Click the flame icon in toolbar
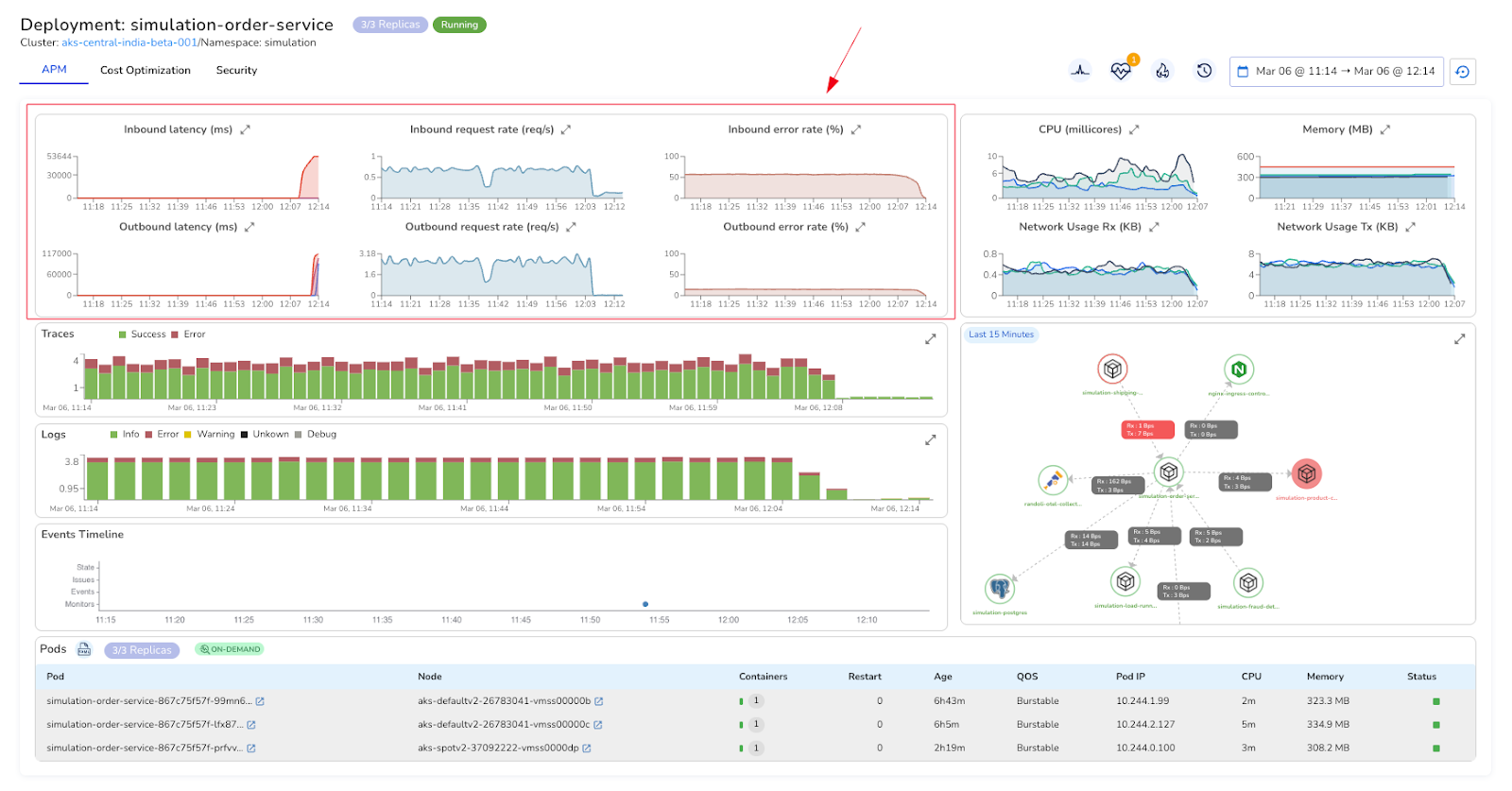 [1162, 71]
